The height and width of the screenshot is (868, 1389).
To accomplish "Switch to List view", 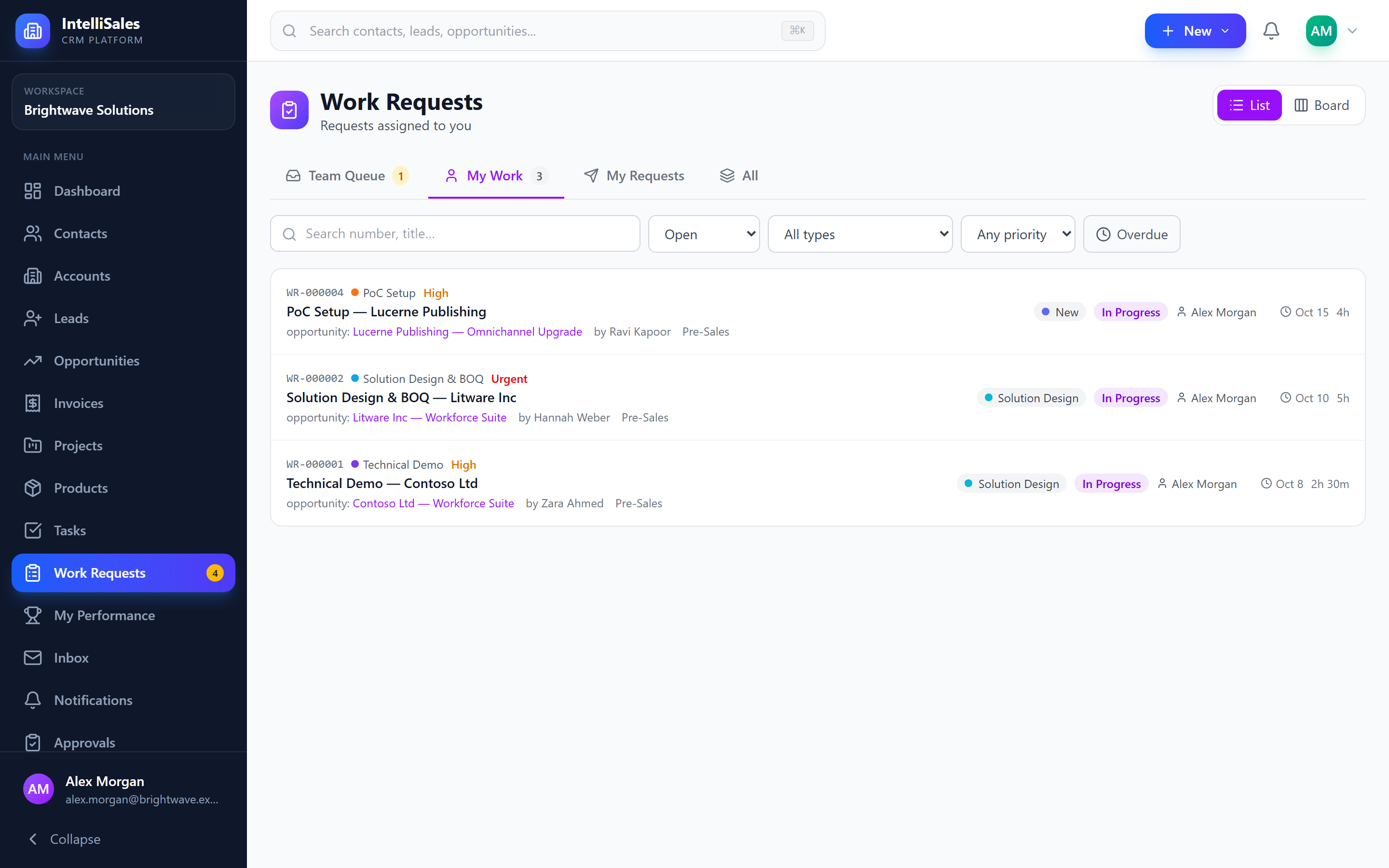I will 1249,105.
